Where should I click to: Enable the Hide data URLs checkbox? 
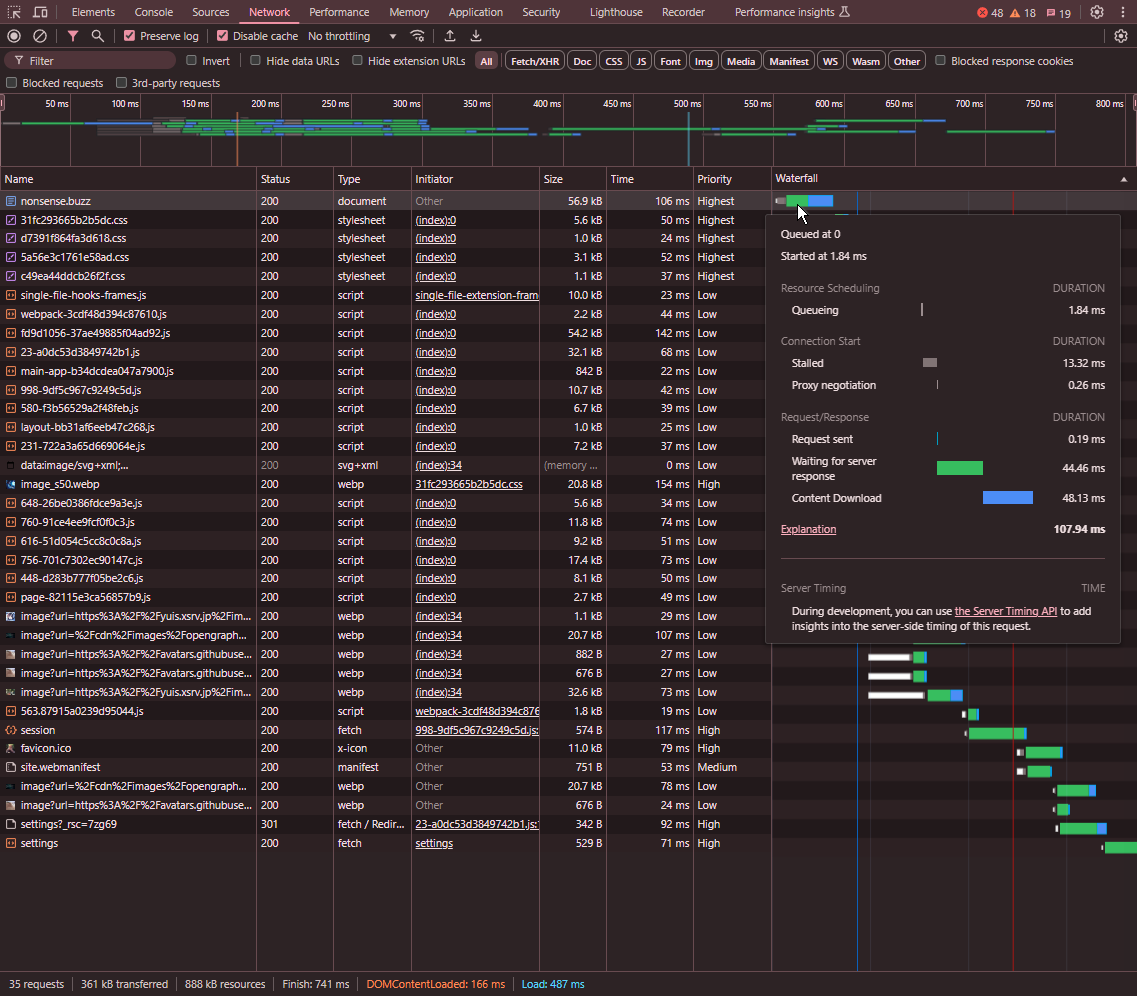[x=256, y=61]
